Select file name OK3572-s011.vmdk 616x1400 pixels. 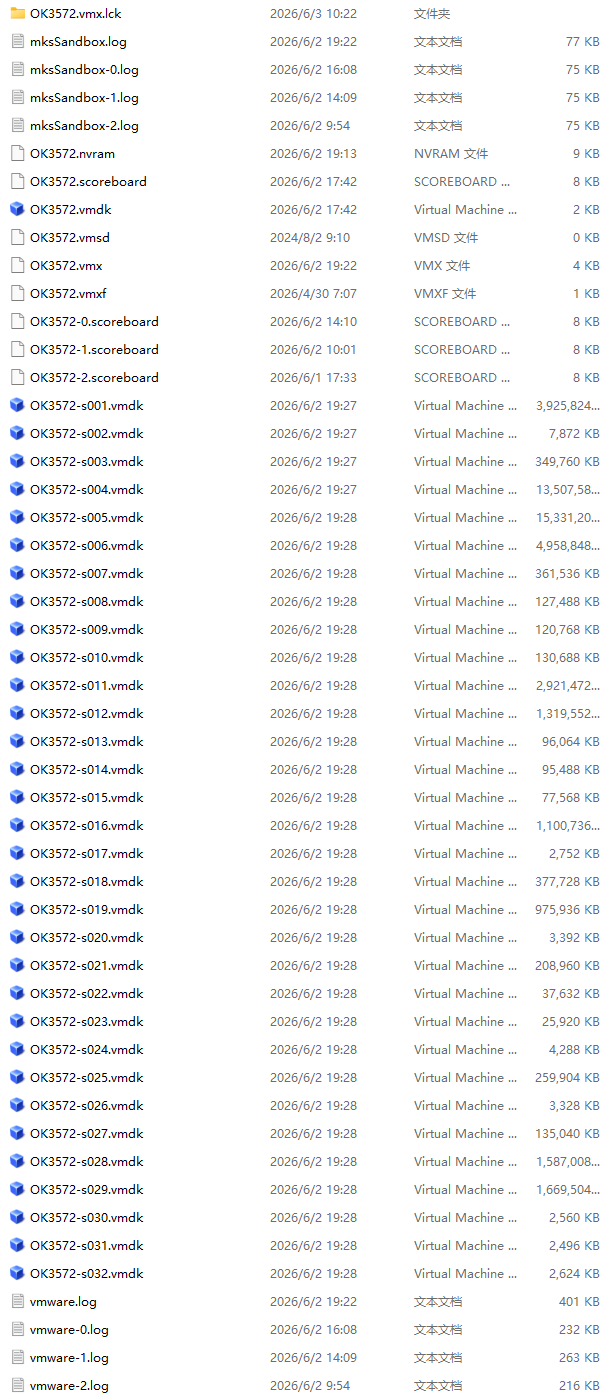87,686
